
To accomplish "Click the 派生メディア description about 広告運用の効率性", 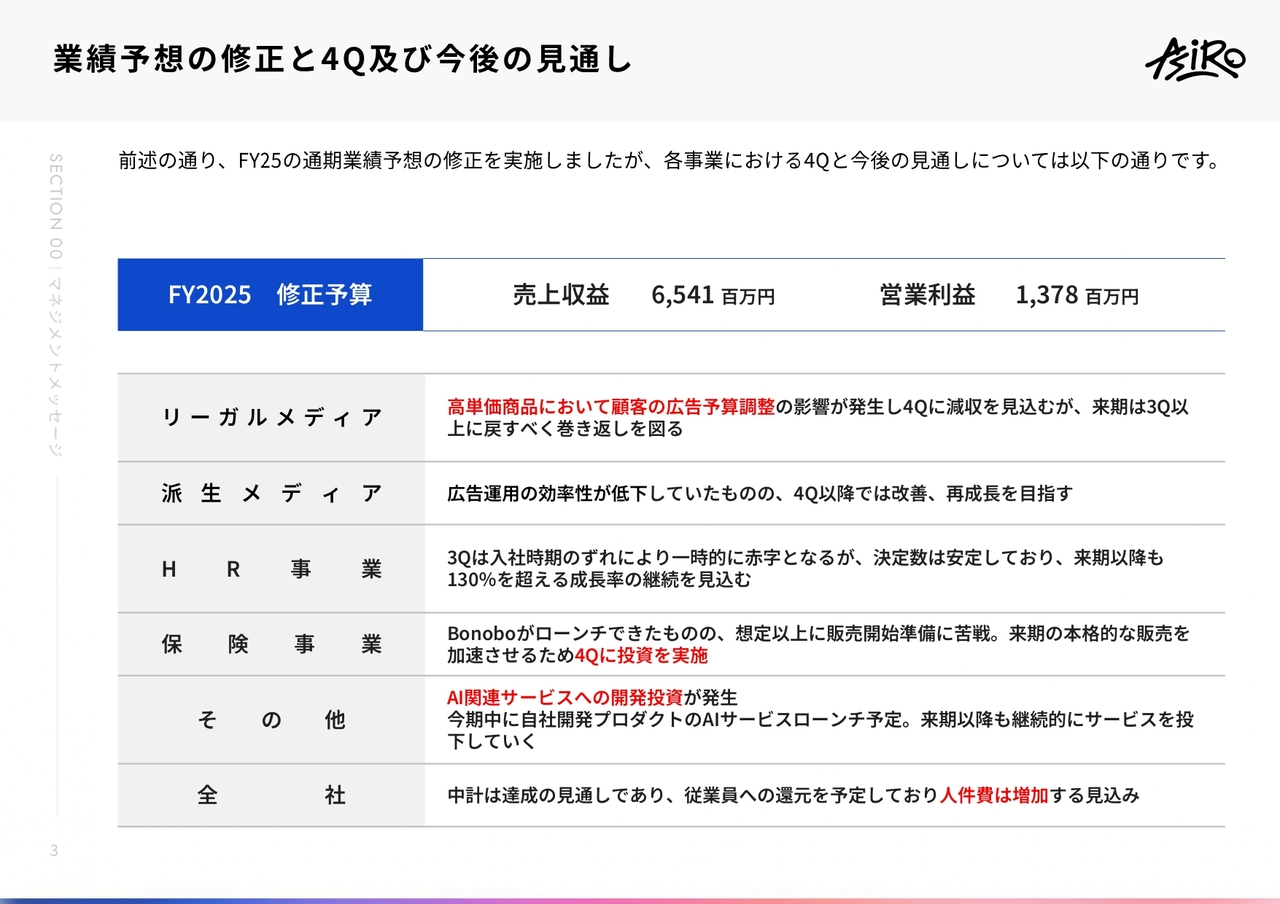I will pyautogui.click(x=760, y=493).
